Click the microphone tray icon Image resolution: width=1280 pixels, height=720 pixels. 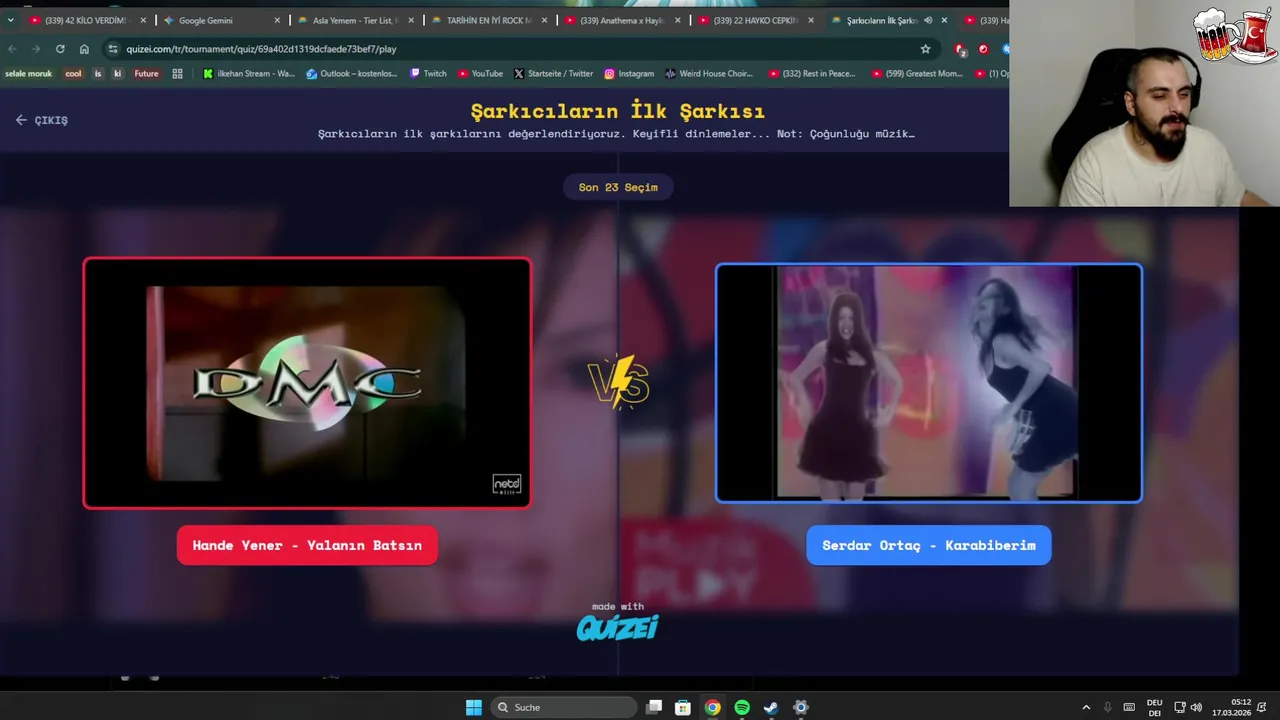tap(1107, 707)
